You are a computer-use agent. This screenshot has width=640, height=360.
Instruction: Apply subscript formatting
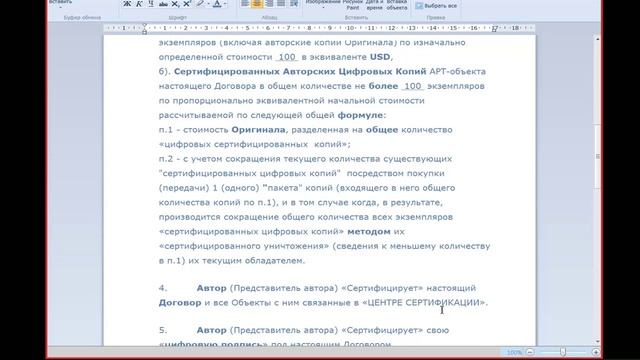tap(175, 4)
